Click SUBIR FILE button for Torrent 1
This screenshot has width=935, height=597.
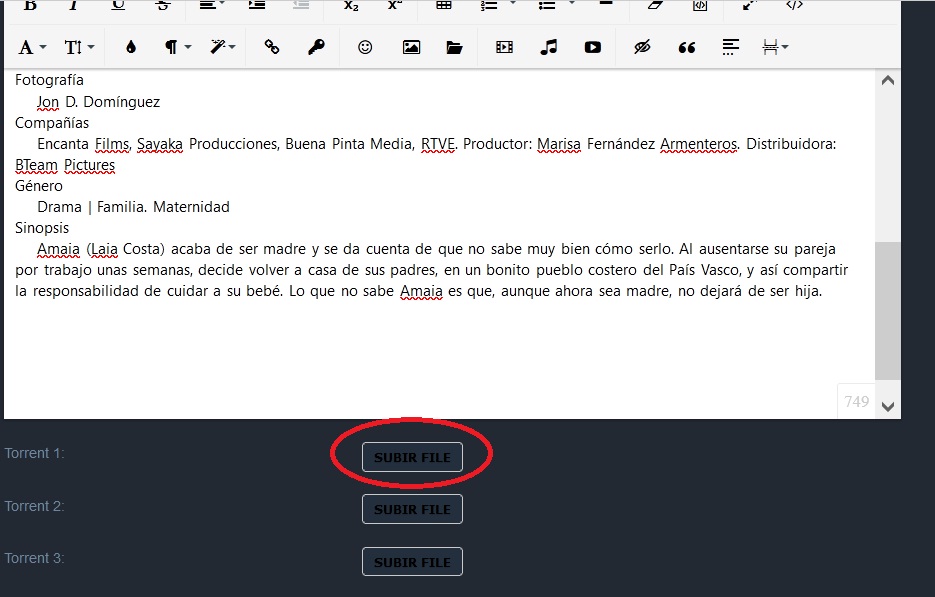coord(412,457)
